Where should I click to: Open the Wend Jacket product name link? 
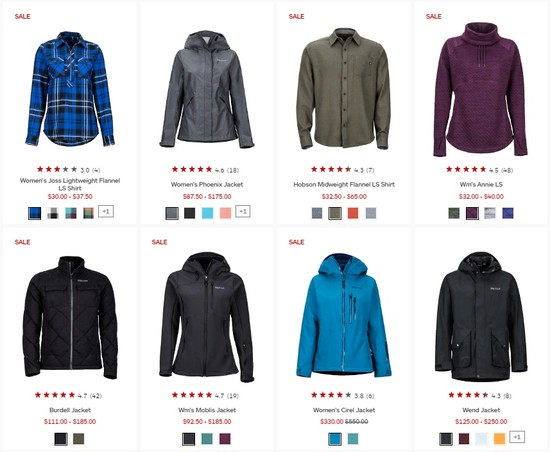click(x=481, y=410)
